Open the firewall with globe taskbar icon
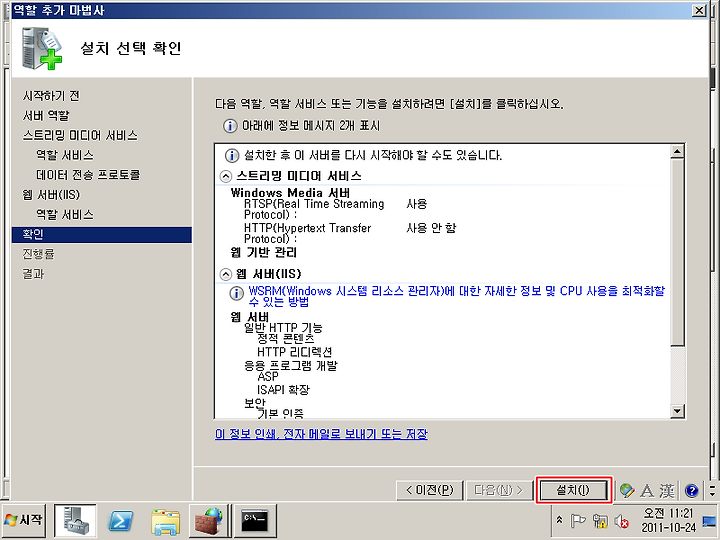This screenshot has width=720, height=540. click(x=209, y=521)
